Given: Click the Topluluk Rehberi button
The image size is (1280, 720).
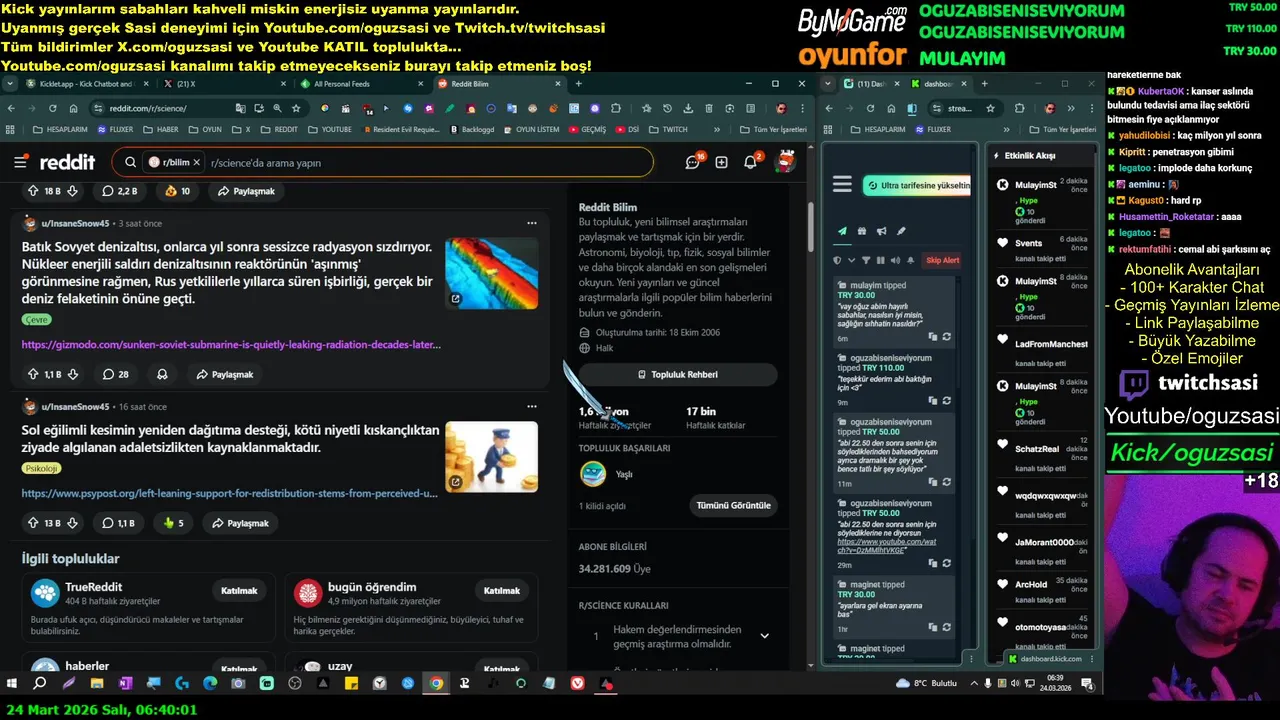Looking at the screenshot, I should 678,374.
